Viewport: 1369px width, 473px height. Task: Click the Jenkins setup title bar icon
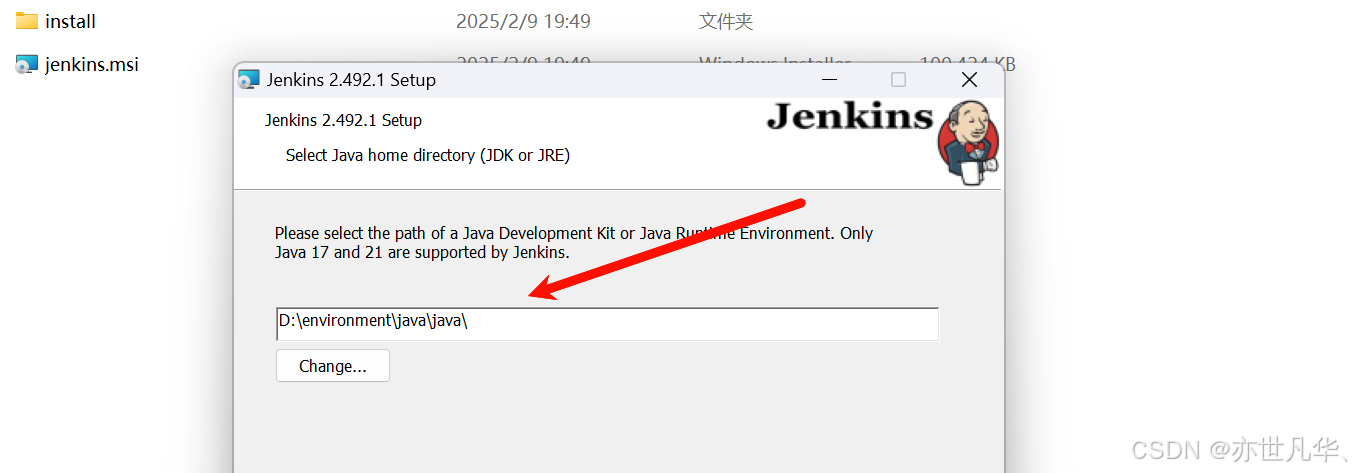click(x=249, y=80)
